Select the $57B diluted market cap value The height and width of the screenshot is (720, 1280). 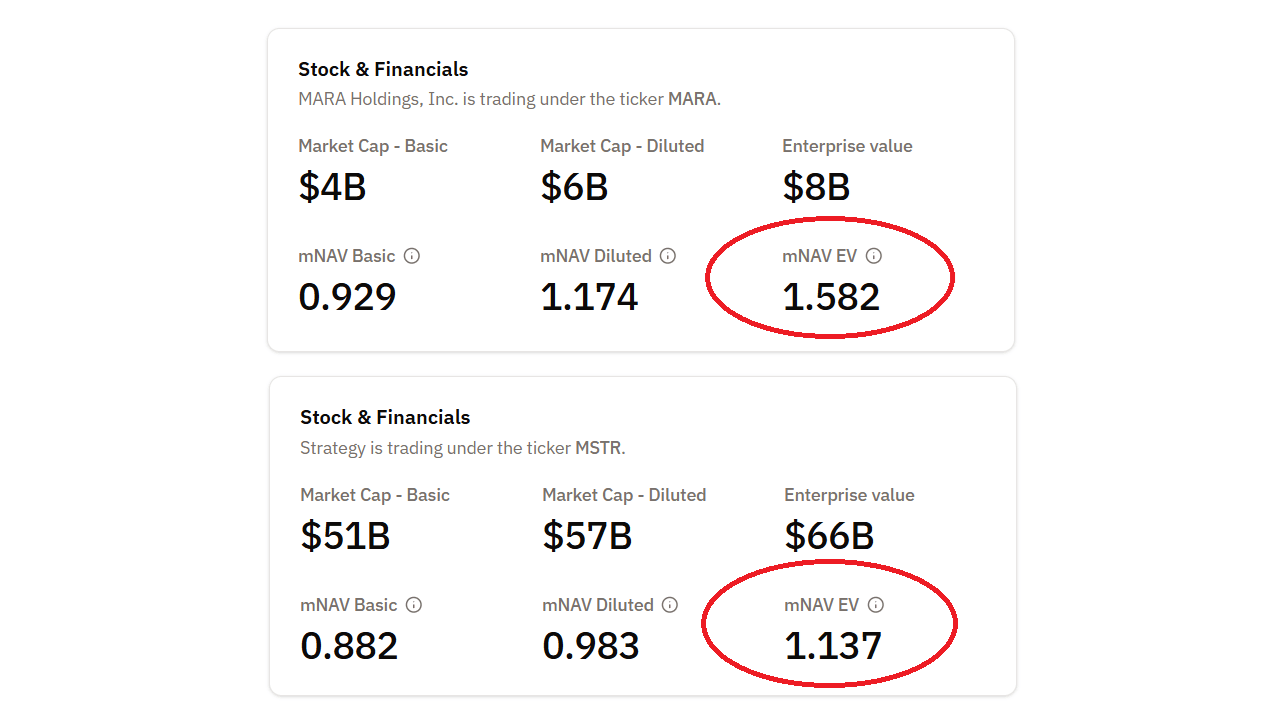[x=587, y=536]
